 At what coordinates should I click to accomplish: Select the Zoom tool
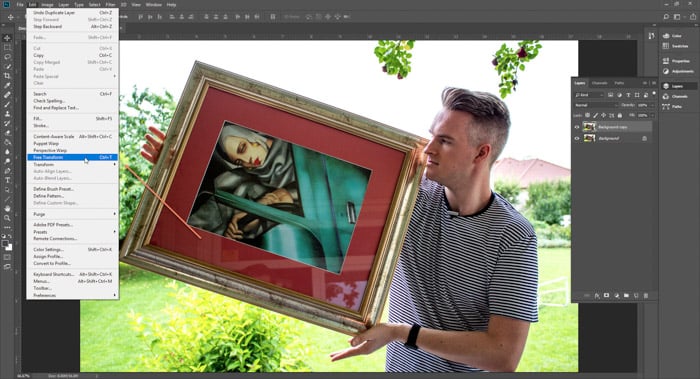[7, 218]
